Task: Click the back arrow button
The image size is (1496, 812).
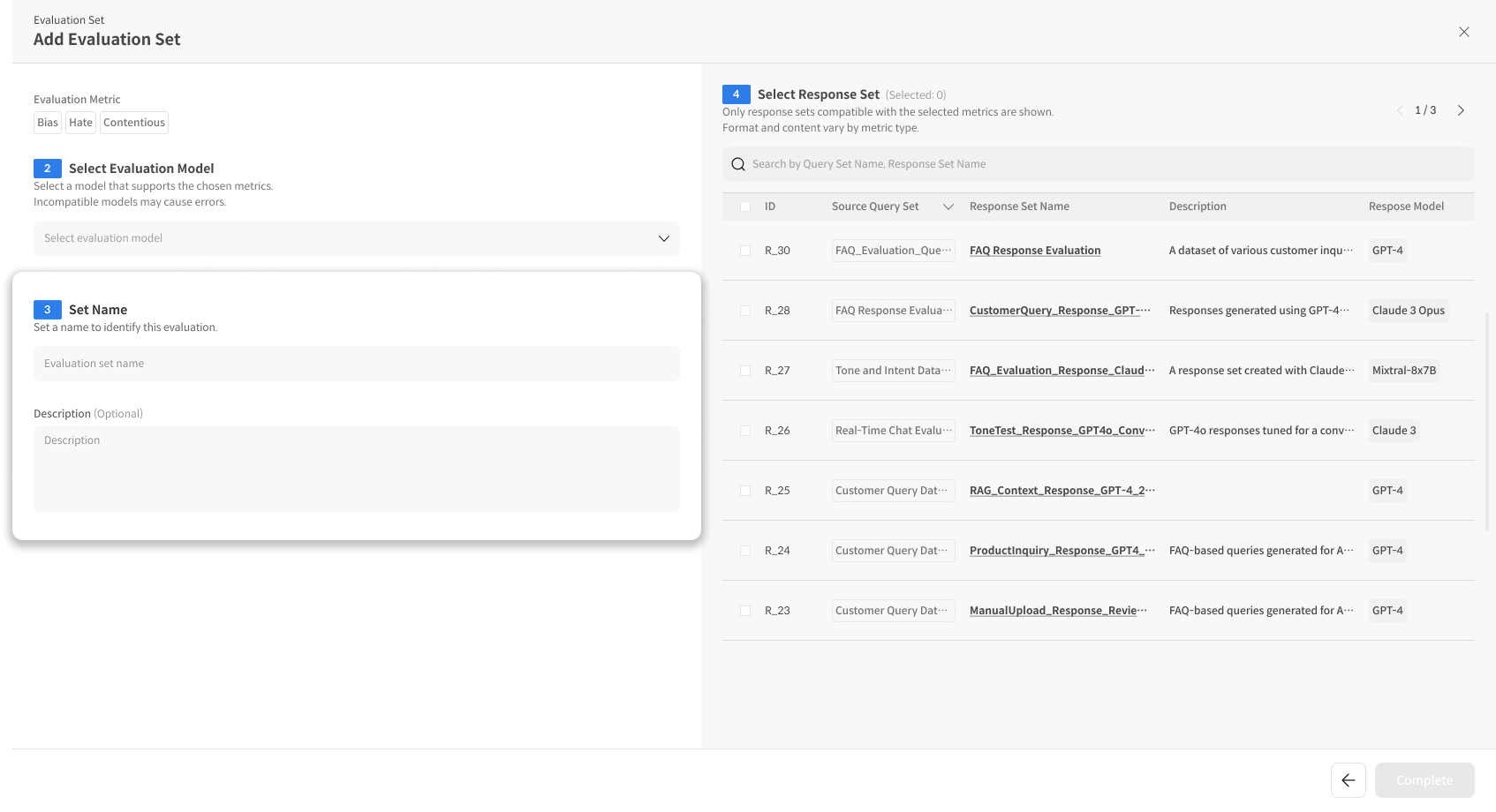Action: (1348, 780)
